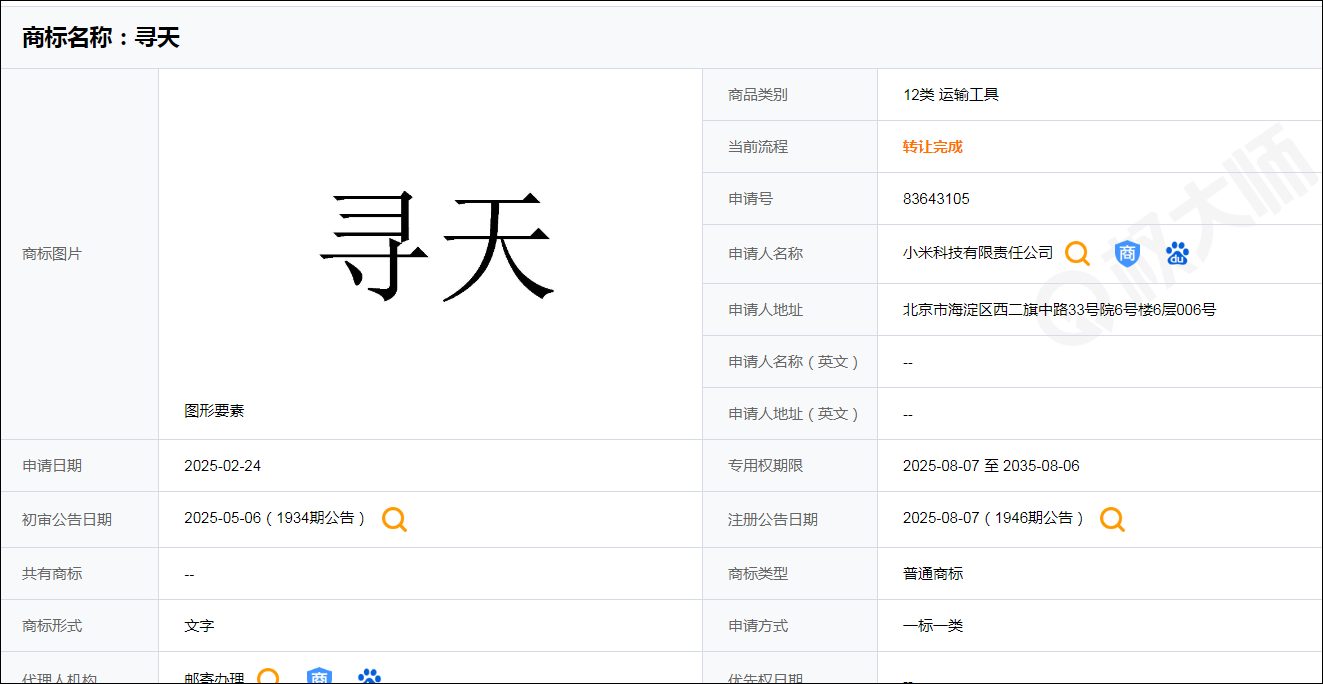Click the 商标图片 row label
The height and width of the screenshot is (684, 1323).
coord(52,254)
